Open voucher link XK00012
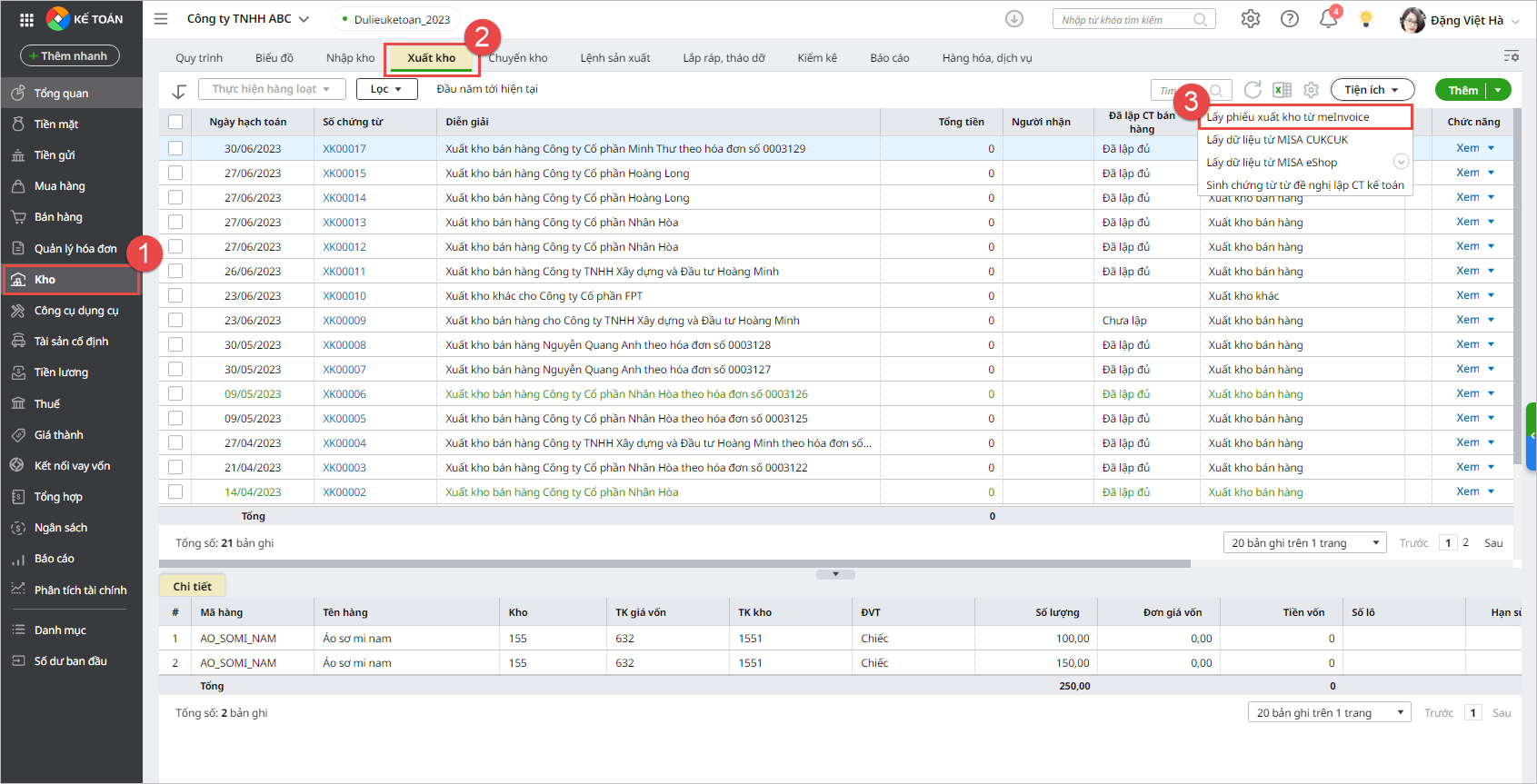Viewport: 1537px width, 784px height. (344, 247)
